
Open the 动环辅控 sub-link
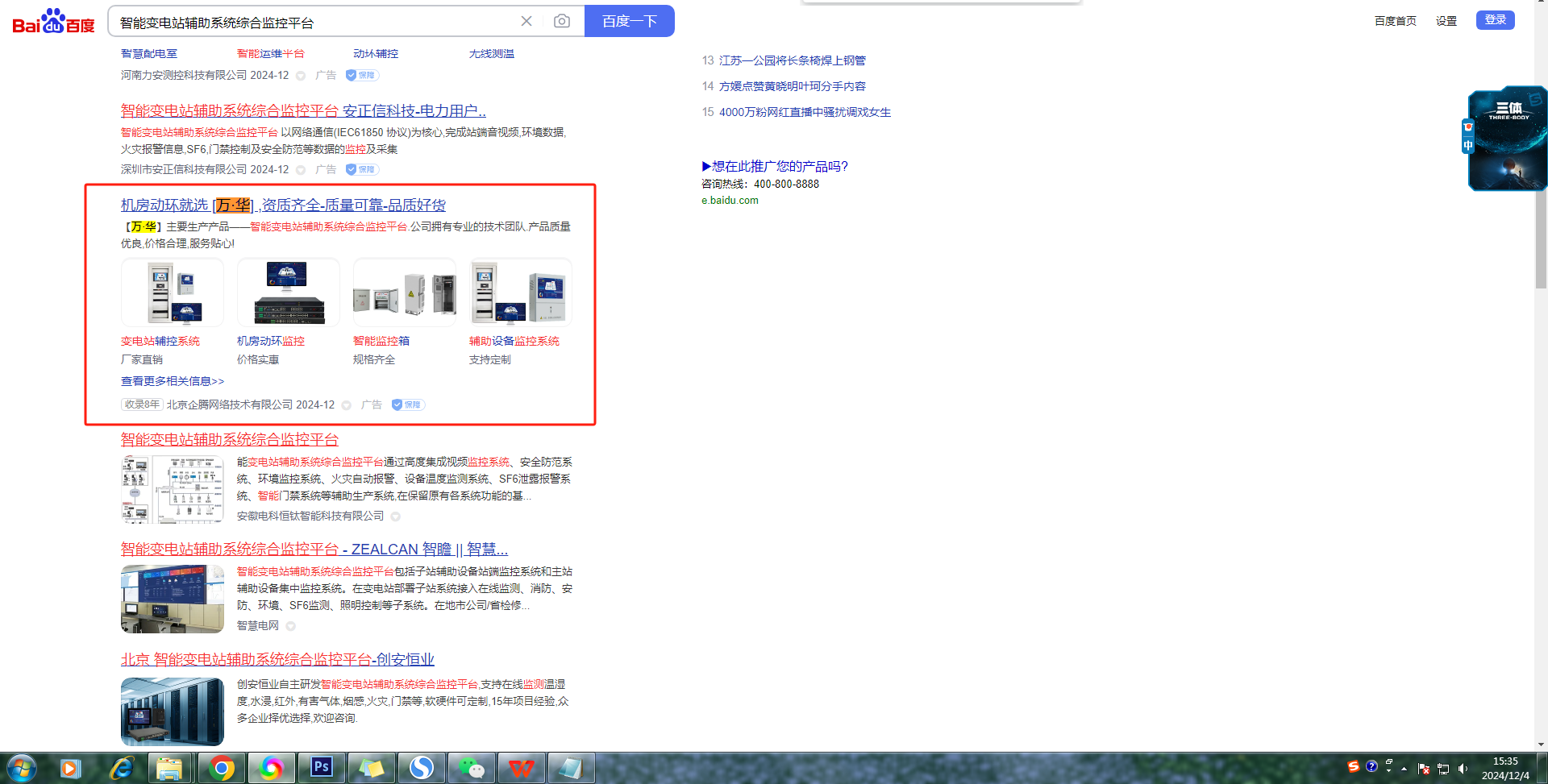click(x=376, y=54)
